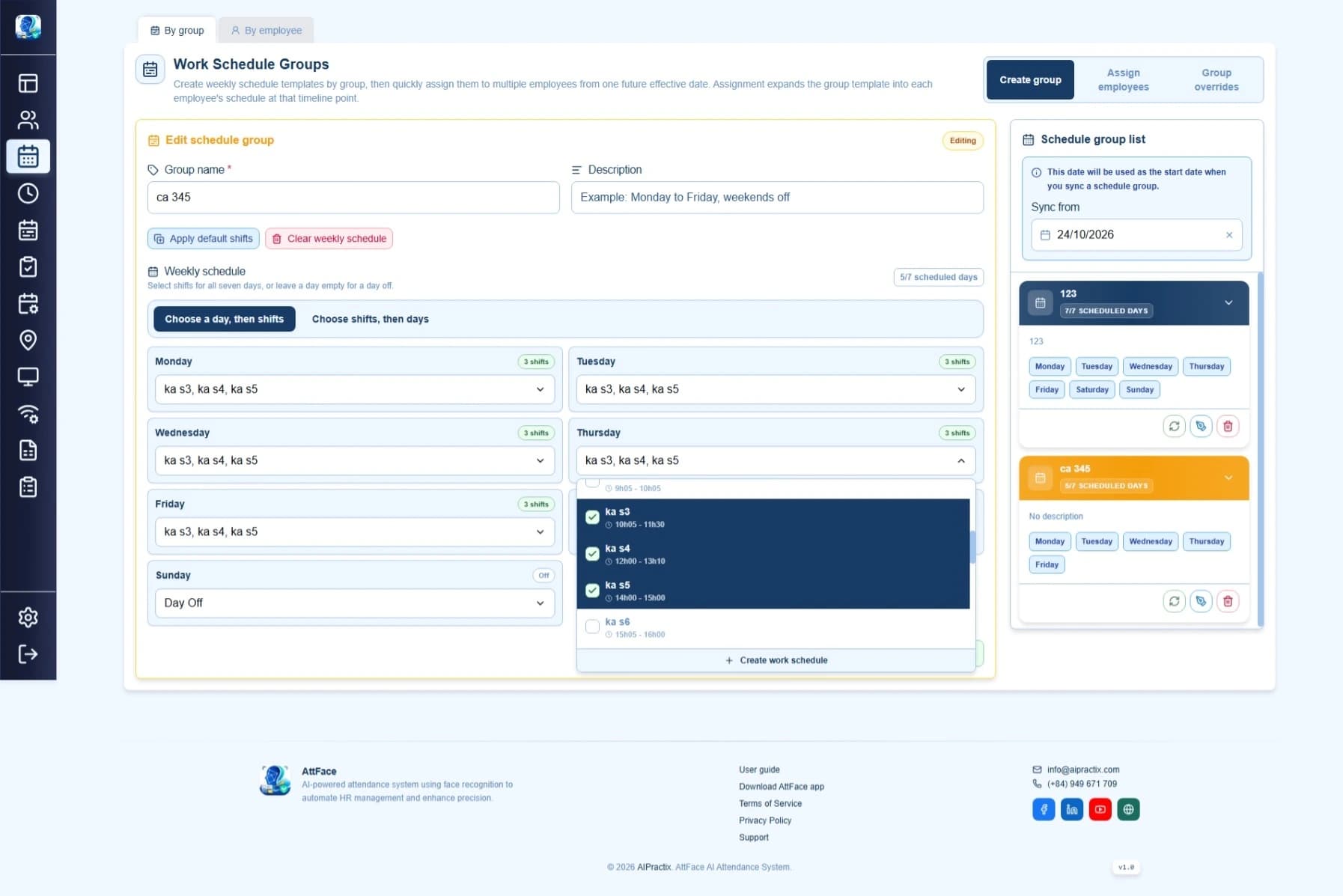Open the Friday shifts dropdown
This screenshot has height=896, width=1343.
coord(354,531)
